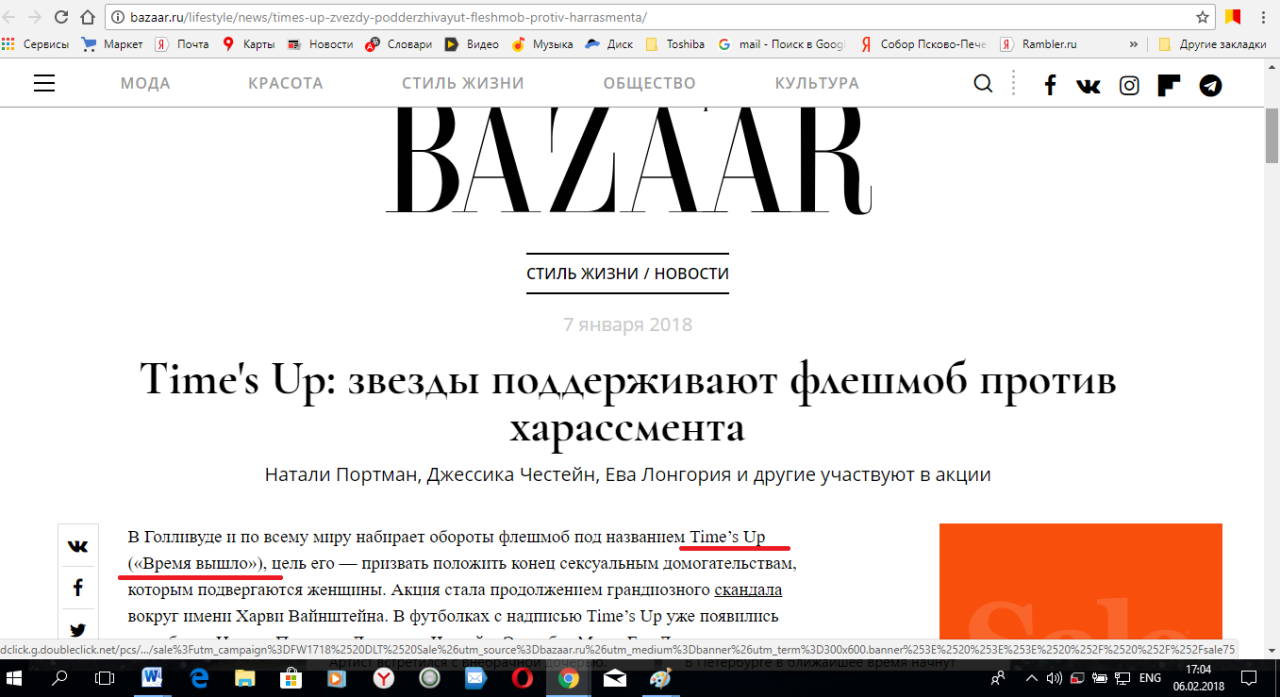1280x697 pixels.
Task: Open Bazaar's Telegram channel from header
Action: point(1211,85)
